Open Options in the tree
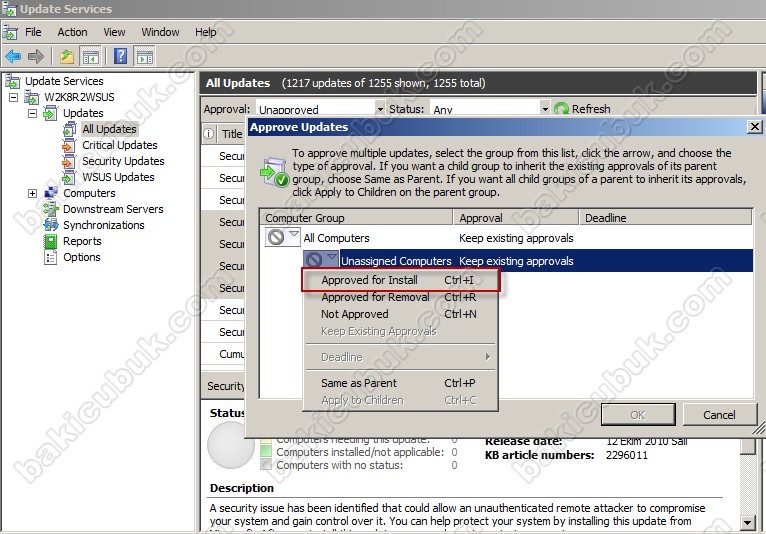This screenshot has width=766, height=534. [81, 257]
